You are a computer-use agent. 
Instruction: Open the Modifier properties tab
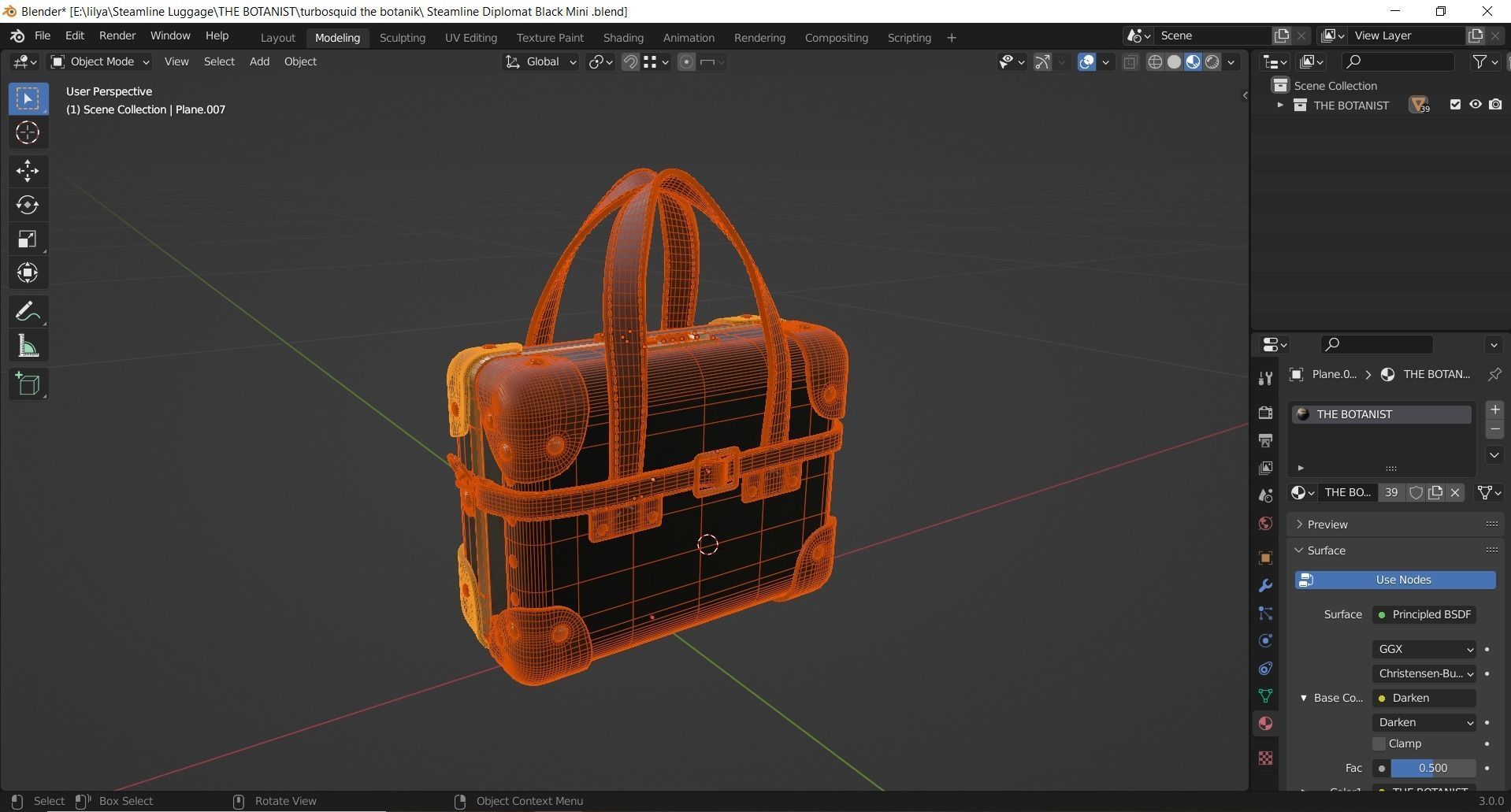click(x=1265, y=586)
